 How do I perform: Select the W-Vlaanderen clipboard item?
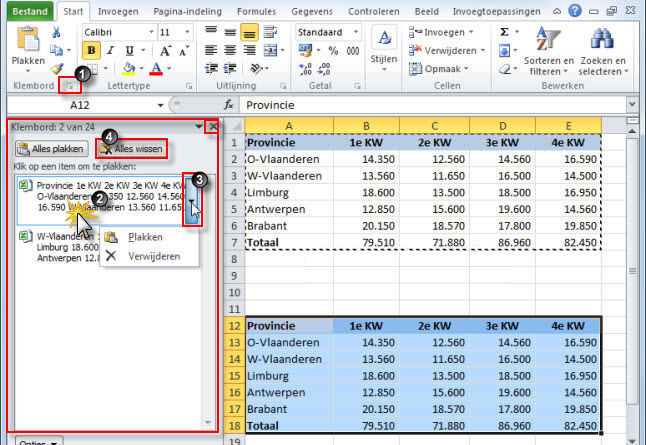[x=59, y=247]
